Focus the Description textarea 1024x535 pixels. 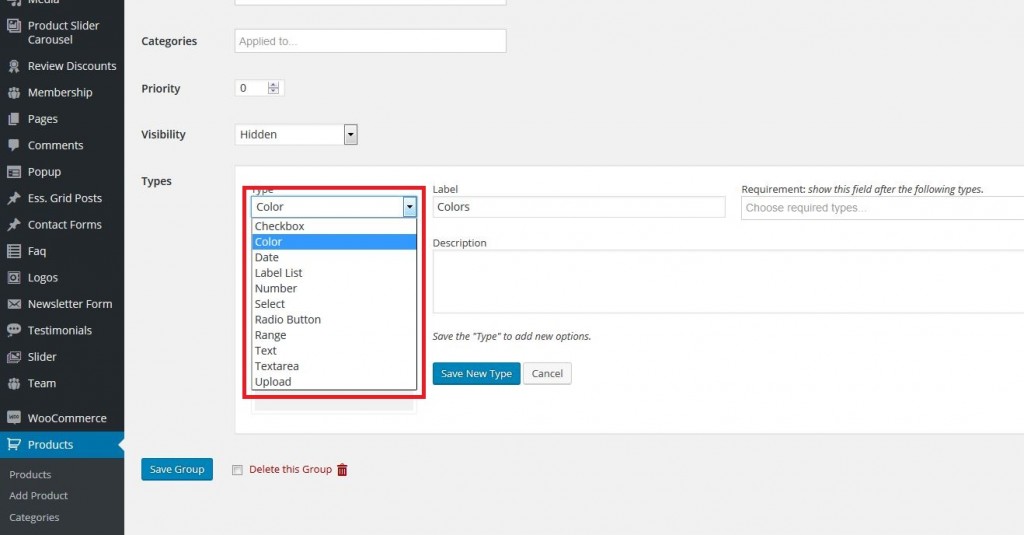click(728, 282)
